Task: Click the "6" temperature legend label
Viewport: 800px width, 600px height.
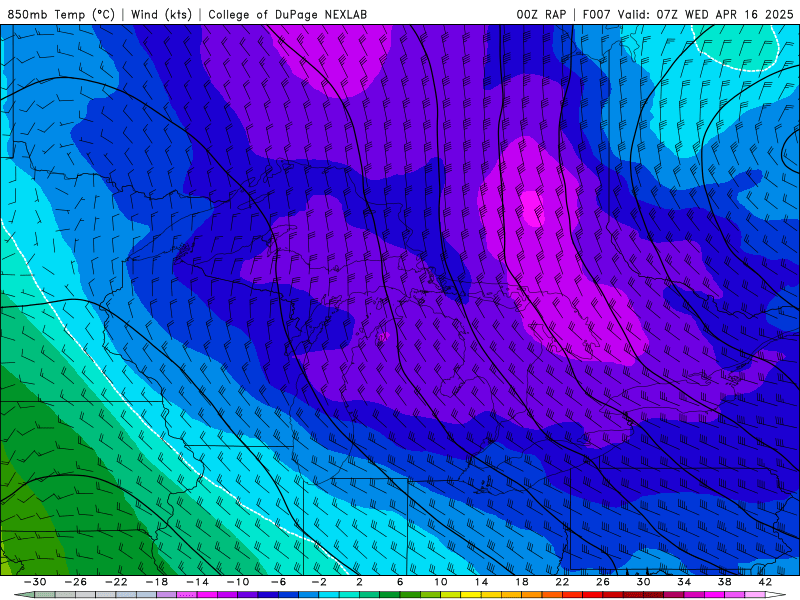Action: coord(400,582)
